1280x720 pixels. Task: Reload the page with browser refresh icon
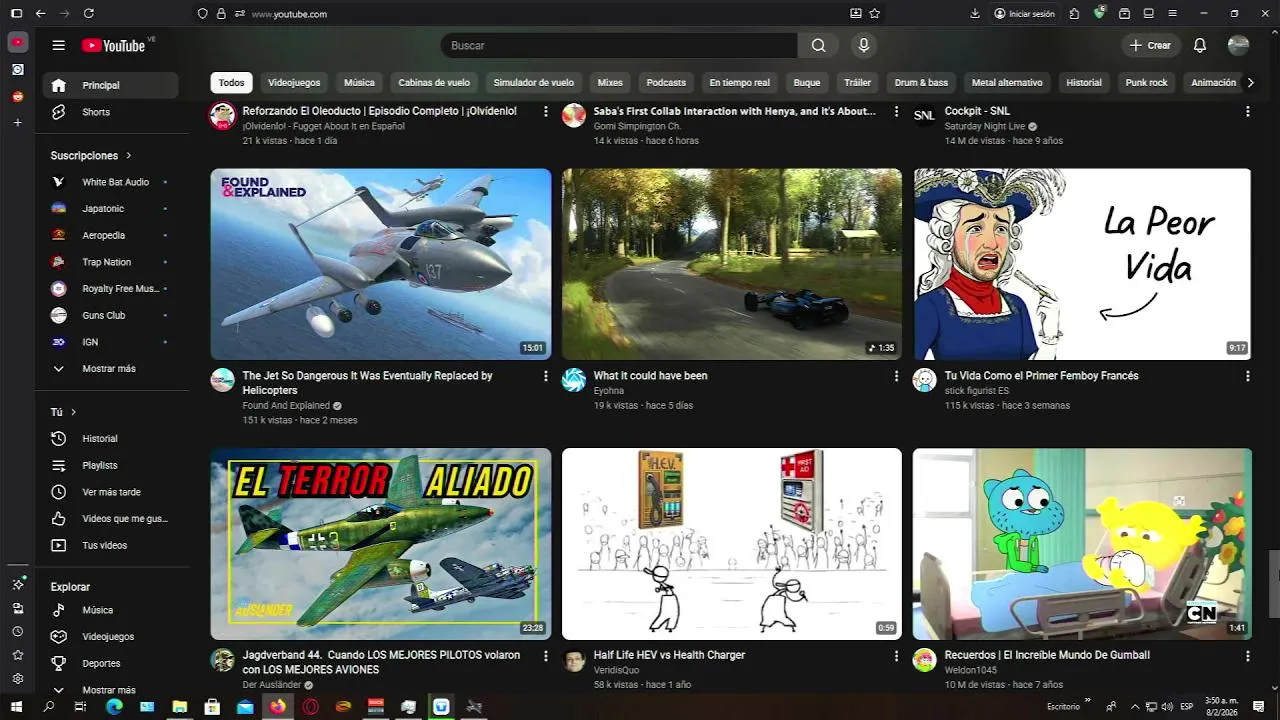pyautogui.click(x=89, y=14)
